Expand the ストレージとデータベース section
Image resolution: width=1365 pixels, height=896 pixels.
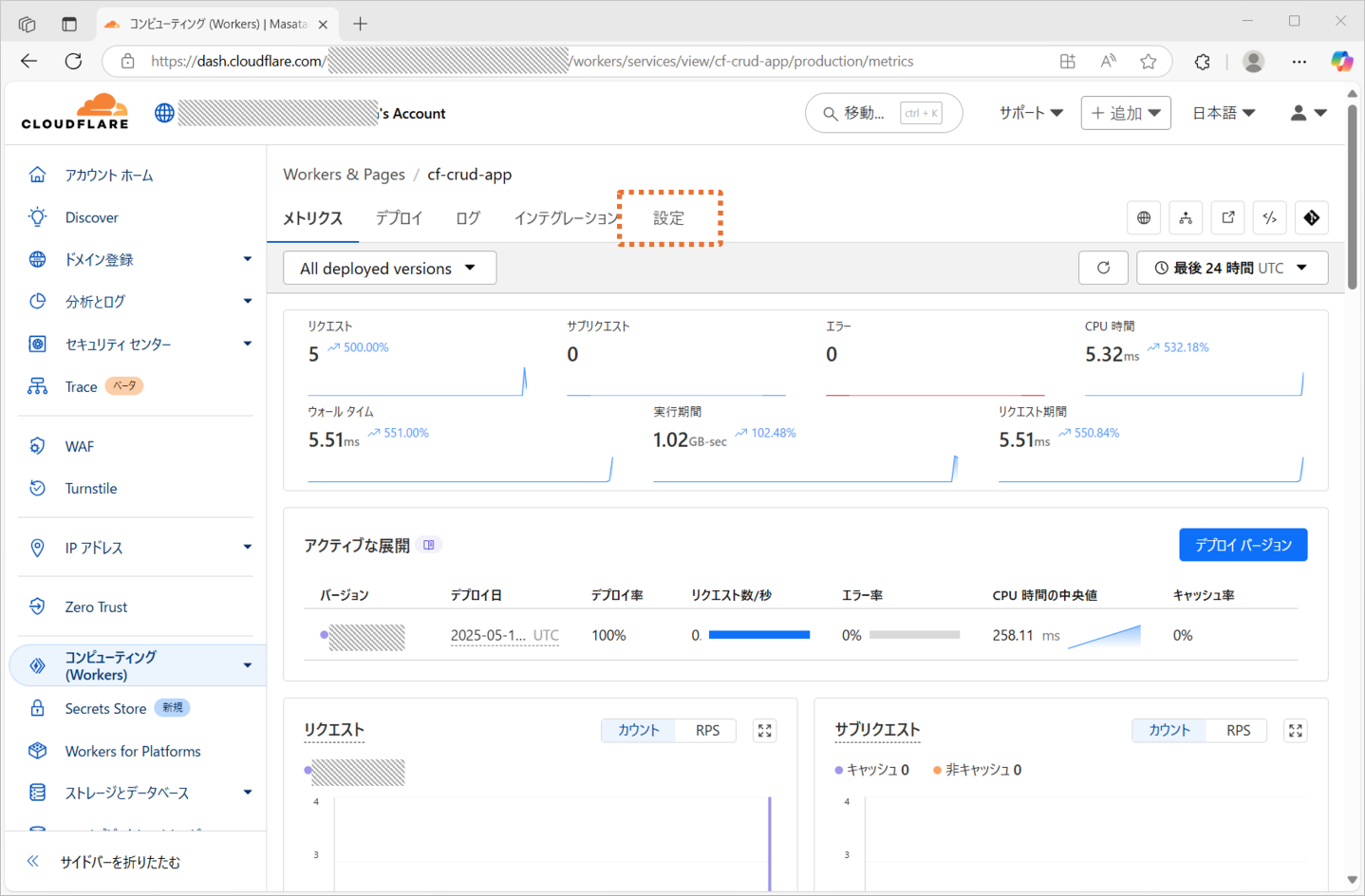click(x=248, y=793)
